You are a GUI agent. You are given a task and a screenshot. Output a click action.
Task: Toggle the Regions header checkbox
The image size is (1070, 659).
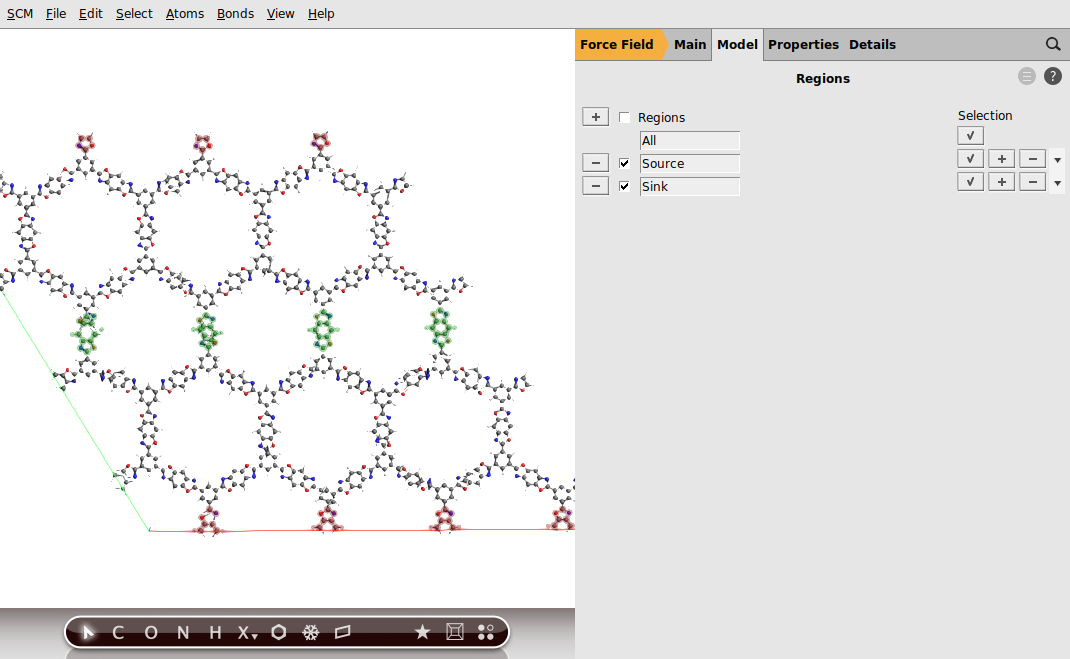624,117
